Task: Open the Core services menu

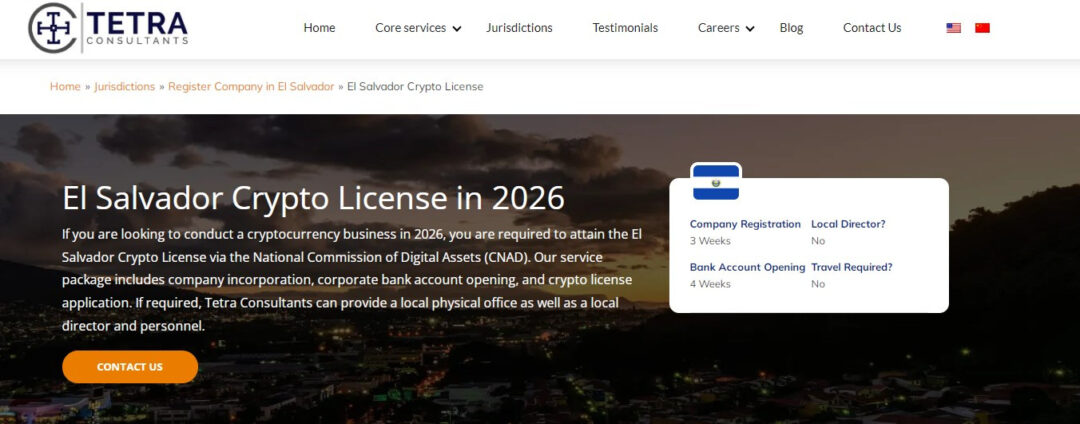Action: pos(411,28)
